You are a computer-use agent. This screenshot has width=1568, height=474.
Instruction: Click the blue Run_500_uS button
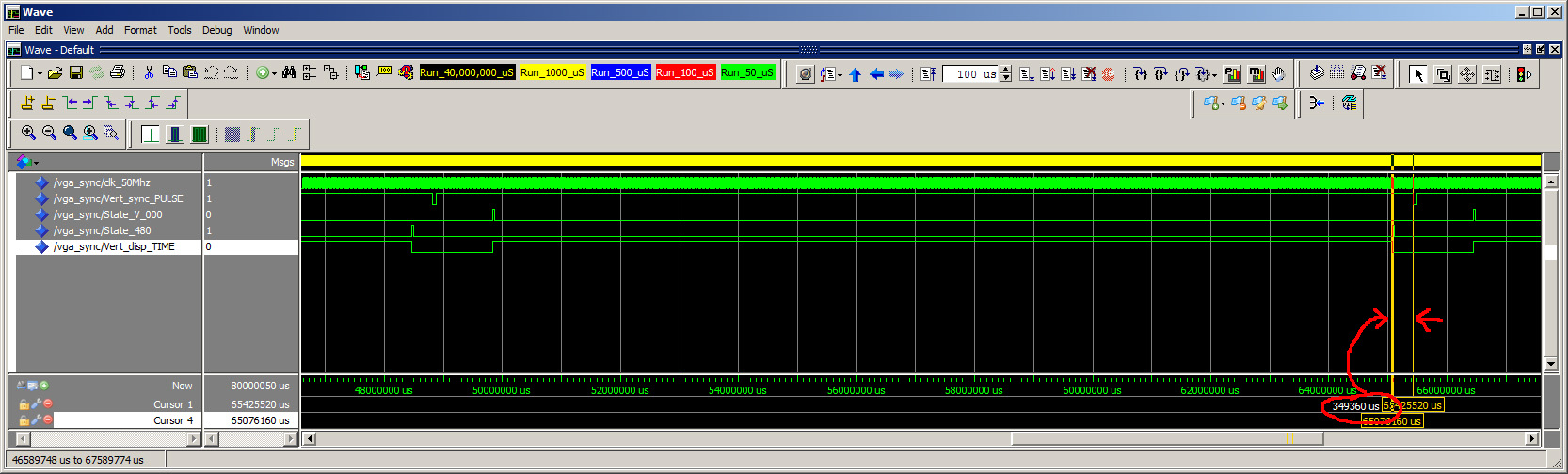620,72
